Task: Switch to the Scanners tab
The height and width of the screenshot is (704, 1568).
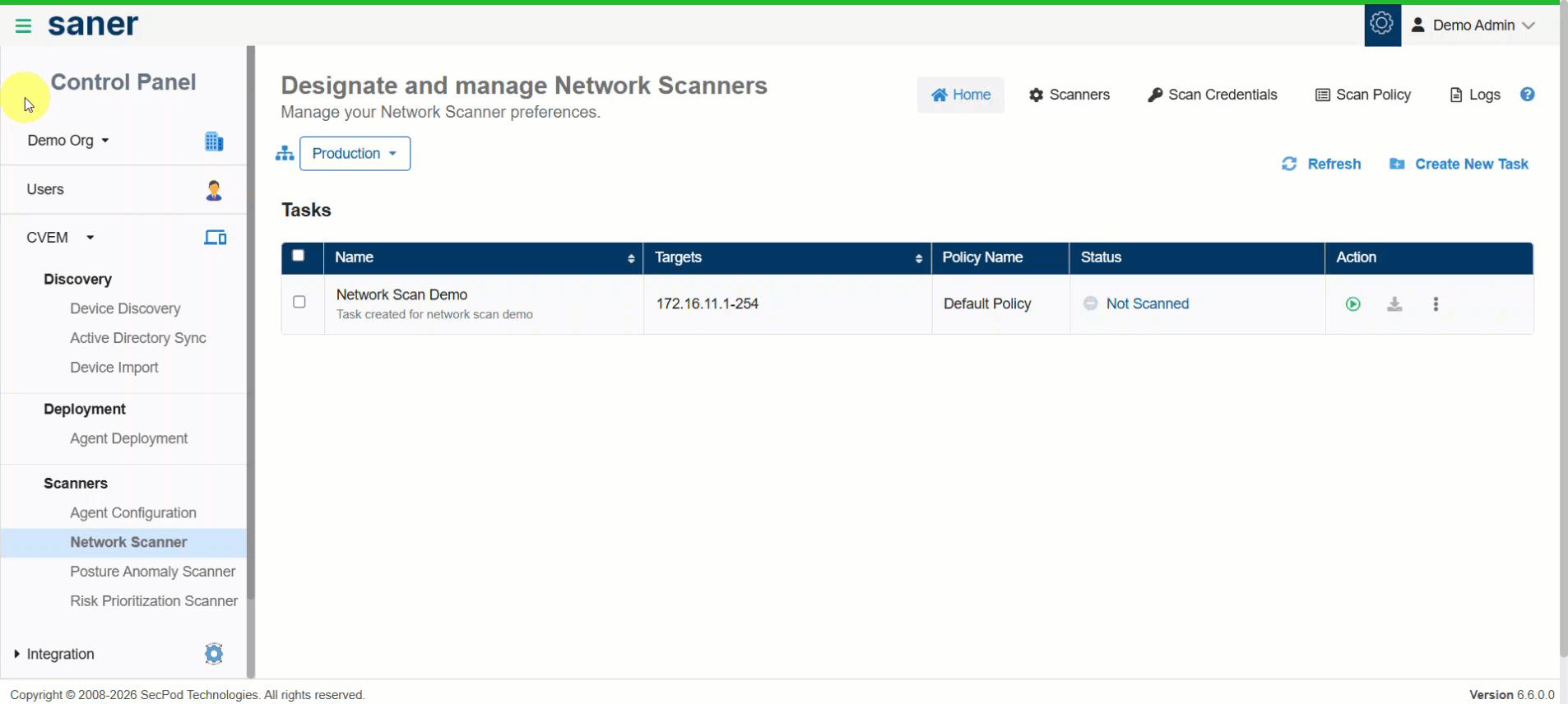Action: (x=1069, y=95)
